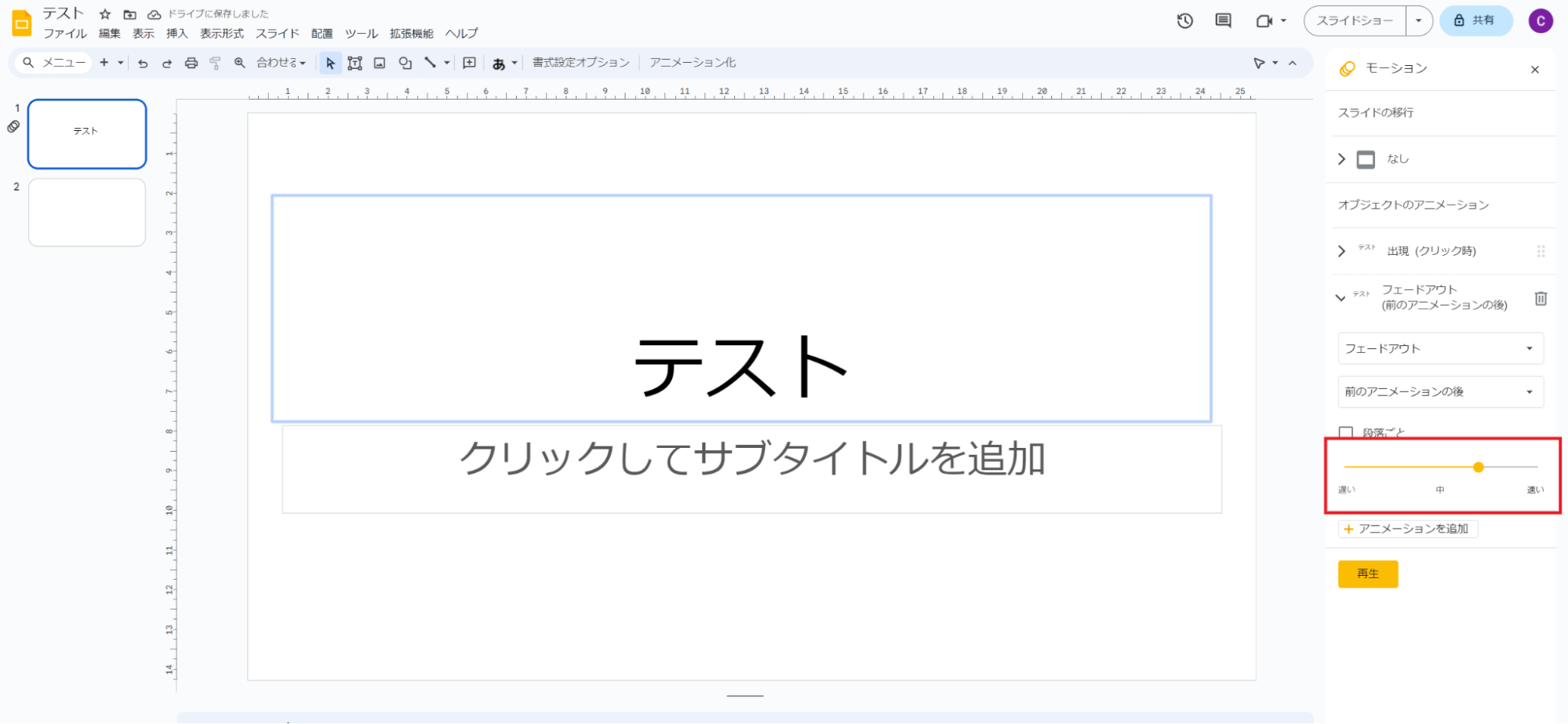The height and width of the screenshot is (724, 1568).
Task: Expand the 出現 (クリック時) animation entry
Action: click(1341, 251)
